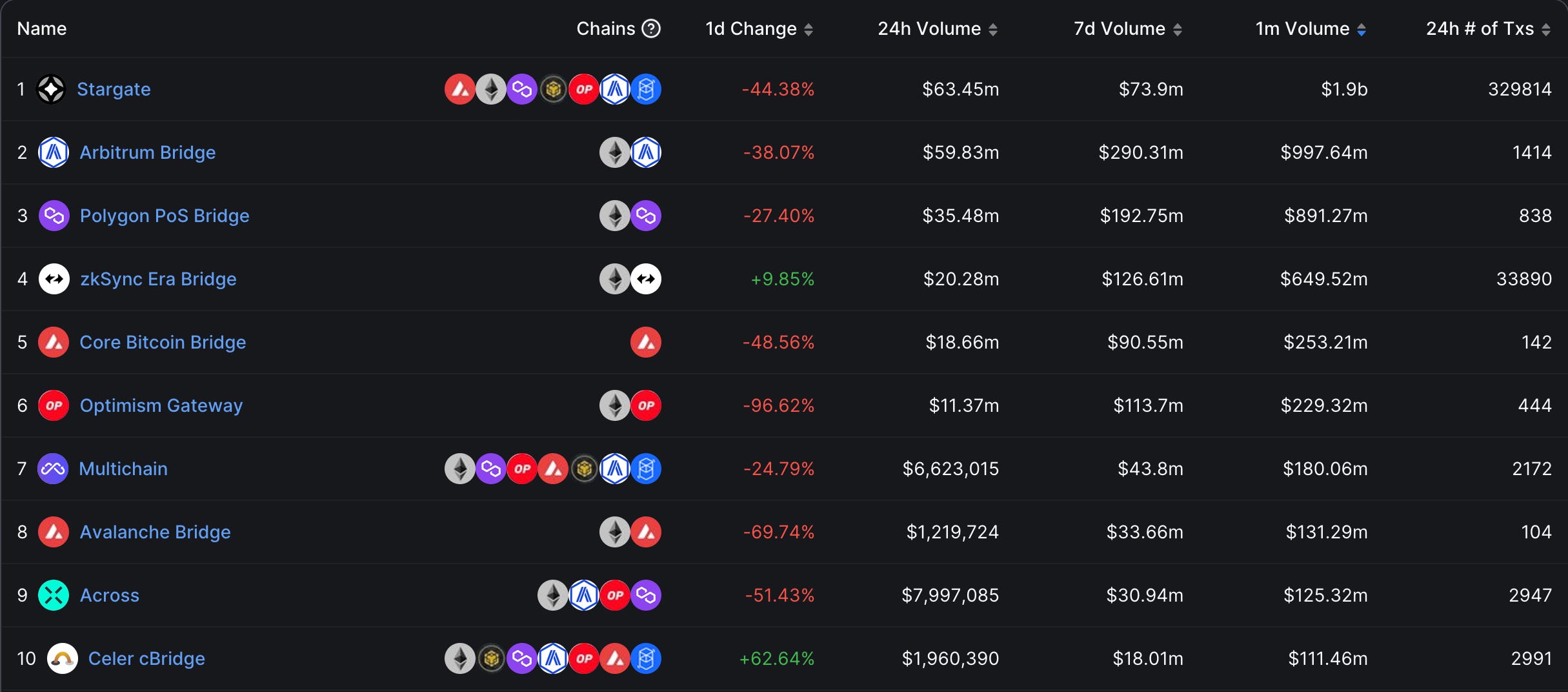This screenshot has height=692, width=1568.
Task: Open the Stargate bridge link
Action: [x=114, y=89]
